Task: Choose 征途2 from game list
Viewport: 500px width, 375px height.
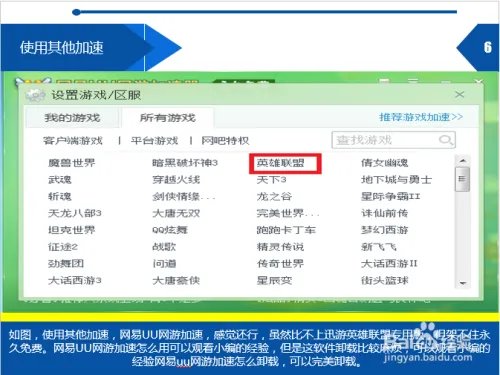Action: [x=63, y=247]
